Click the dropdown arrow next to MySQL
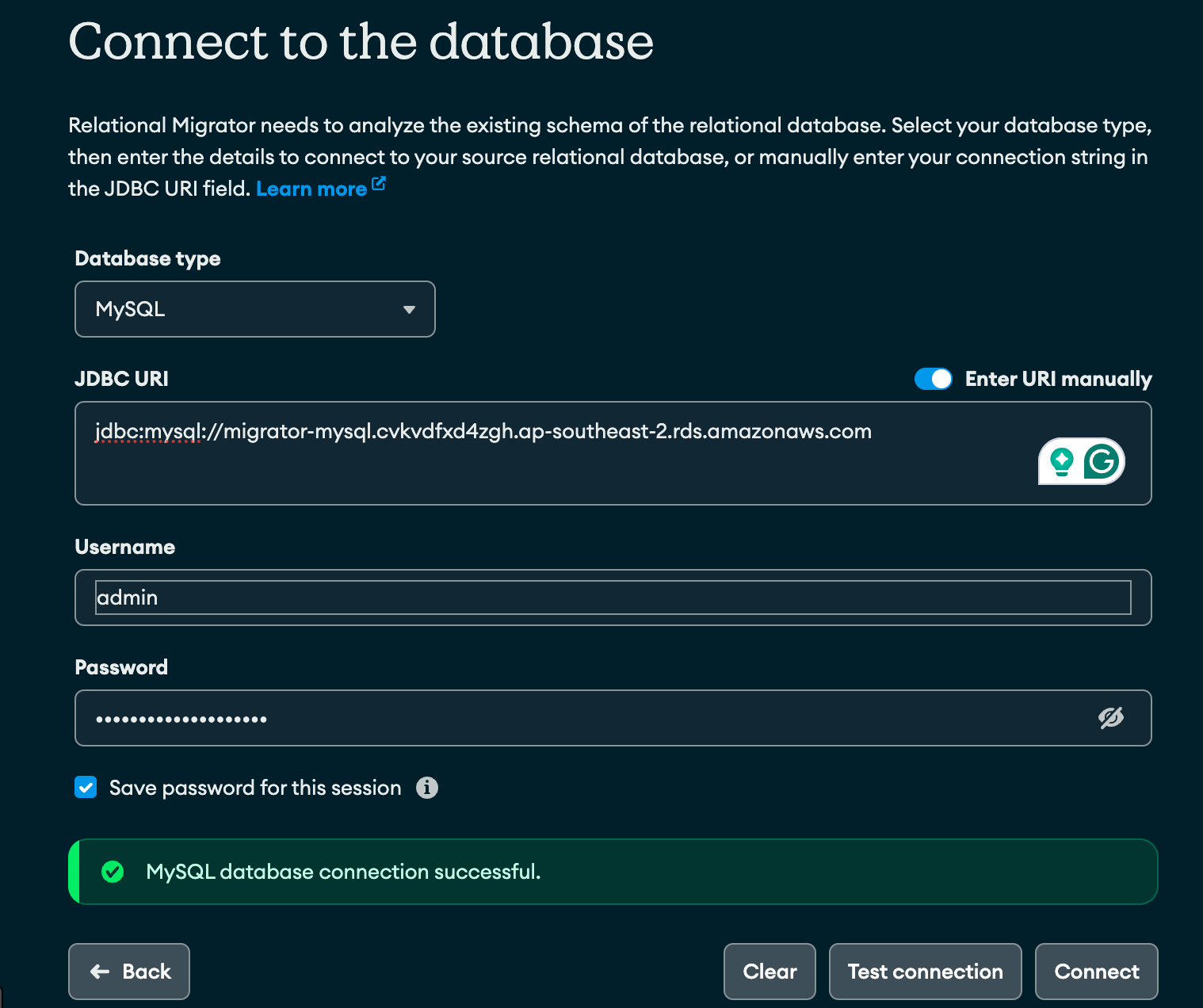The height and width of the screenshot is (1008, 1203). [409, 310]
